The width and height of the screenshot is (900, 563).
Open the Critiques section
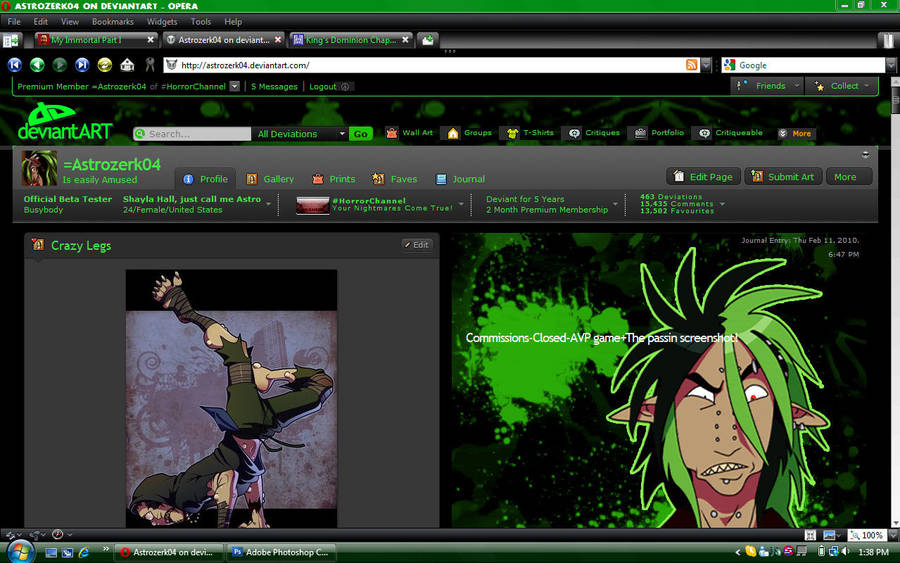click(x=594, y=133)
